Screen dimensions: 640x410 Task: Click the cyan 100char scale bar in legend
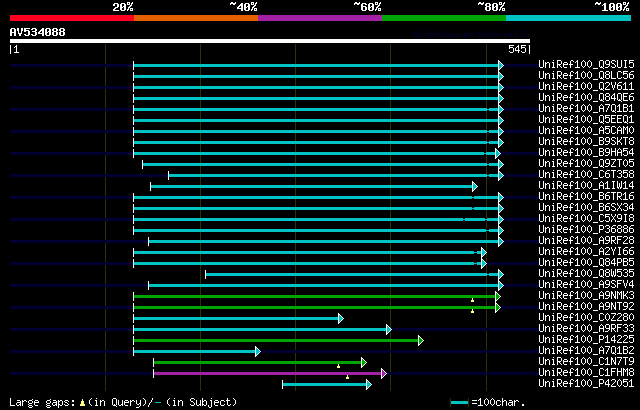459,403
